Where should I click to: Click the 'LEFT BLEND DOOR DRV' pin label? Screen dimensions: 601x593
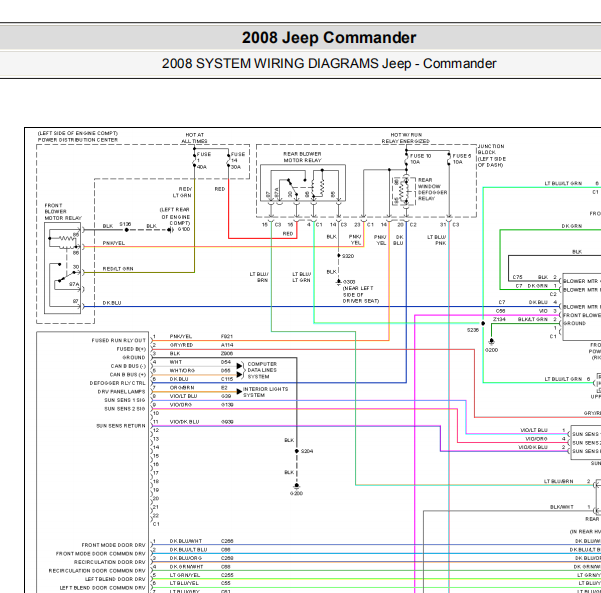pyautogui.click(x=115, y=579)
